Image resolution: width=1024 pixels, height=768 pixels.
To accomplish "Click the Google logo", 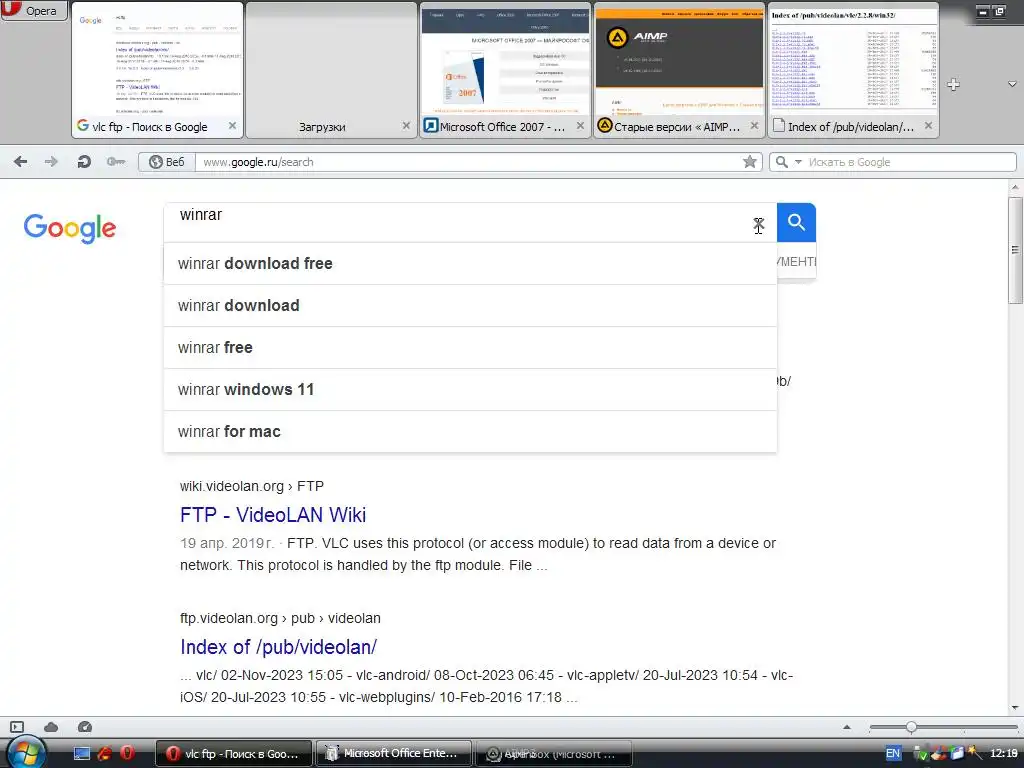I will 70,228.
